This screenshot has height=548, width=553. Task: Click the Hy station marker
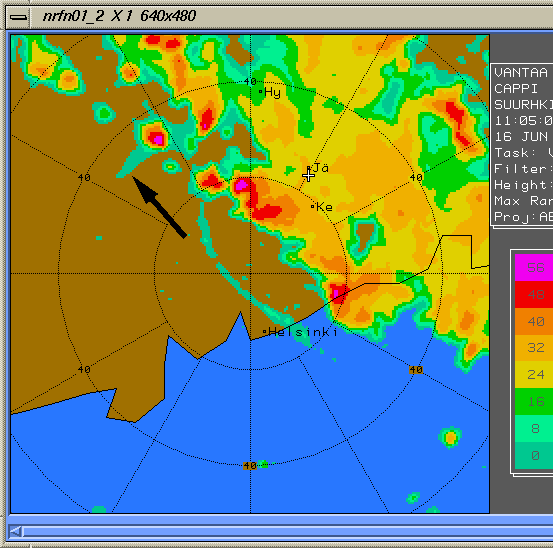pyautogui.click(x=261, y=92)
